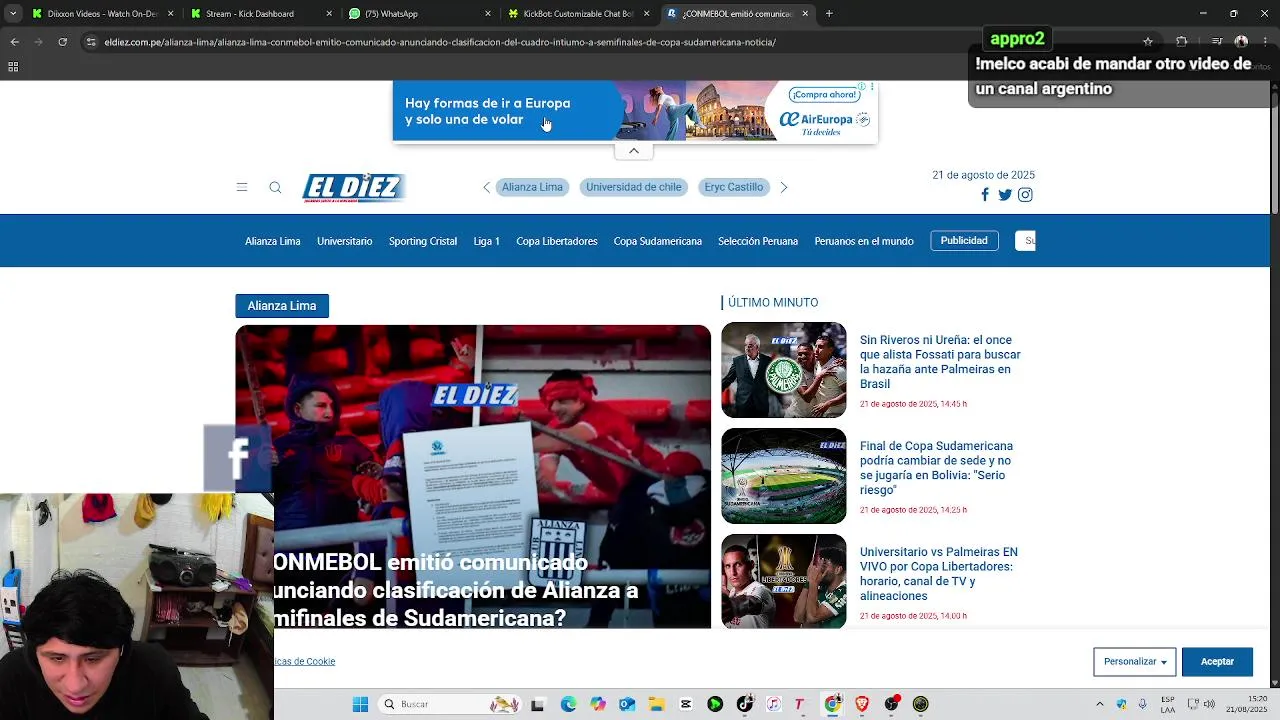Open Brave browser from taskbar
The width and height of the screenshot is (1280, 720).
[x=862, y=704]
